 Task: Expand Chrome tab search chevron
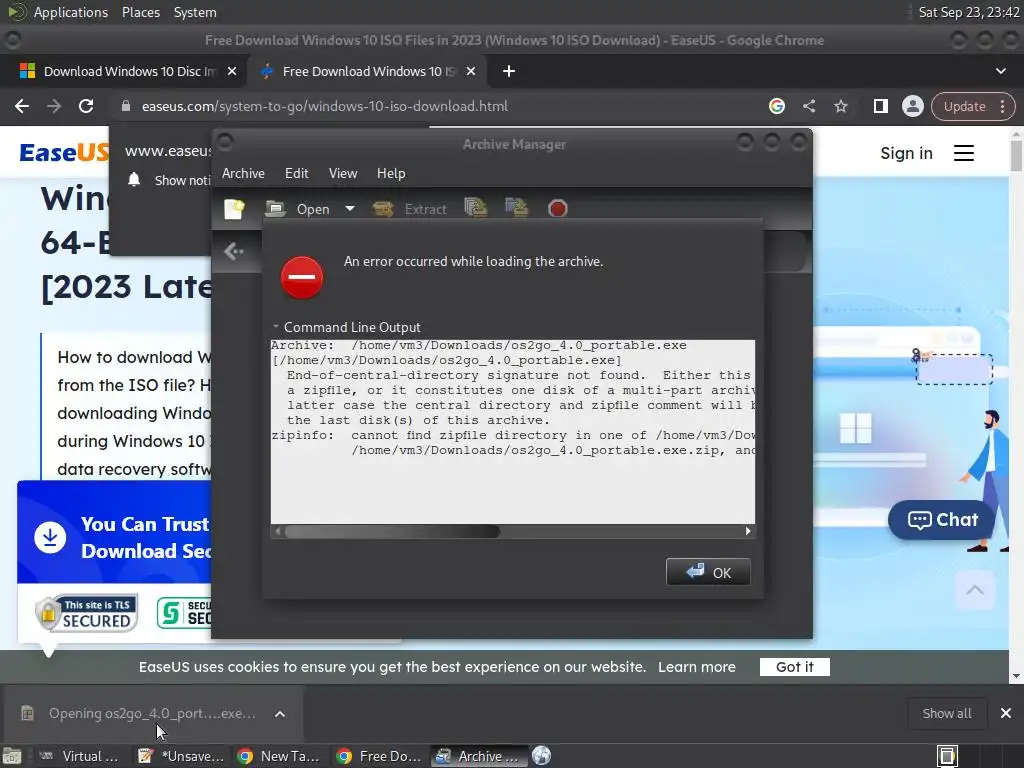coord(1000,71)
